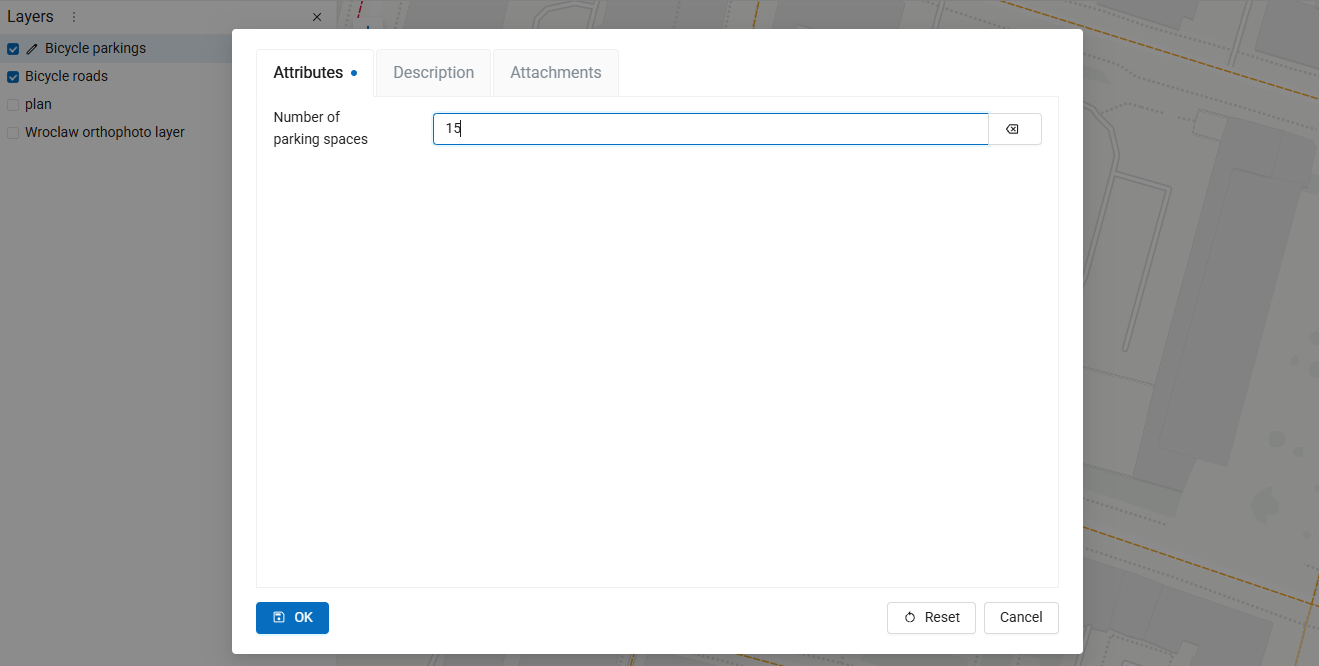Viewport: 1319px width, 666px height.
Task: Open the Layers panel options menu
Action: [x=73, y=17]
